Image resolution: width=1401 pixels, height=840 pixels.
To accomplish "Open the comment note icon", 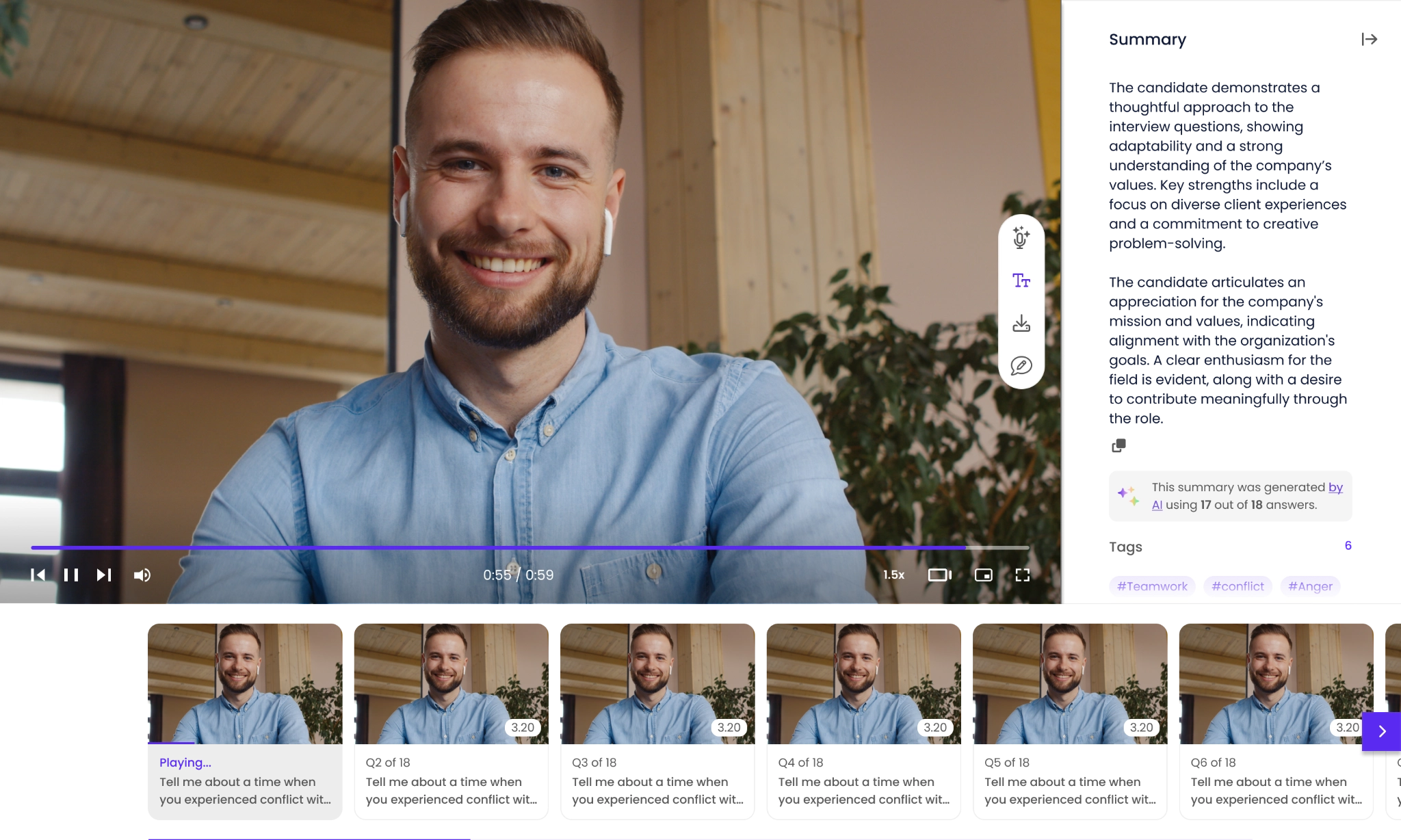I will point(1021,366).
